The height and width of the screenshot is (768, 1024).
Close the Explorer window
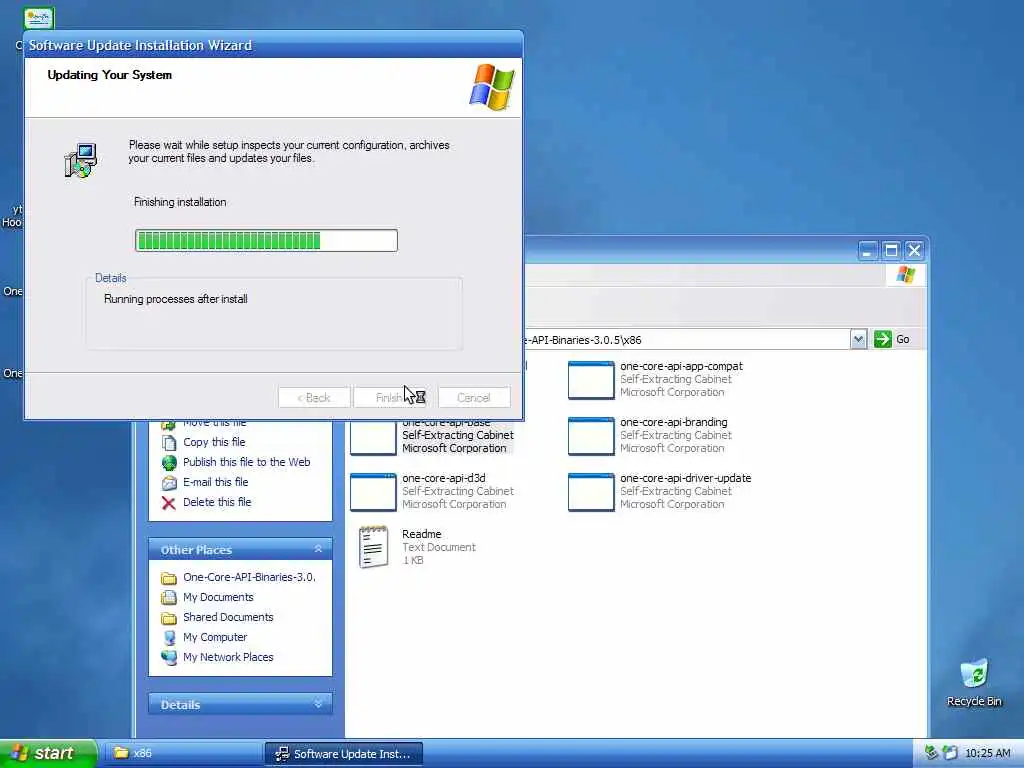(x=914, y=251)
